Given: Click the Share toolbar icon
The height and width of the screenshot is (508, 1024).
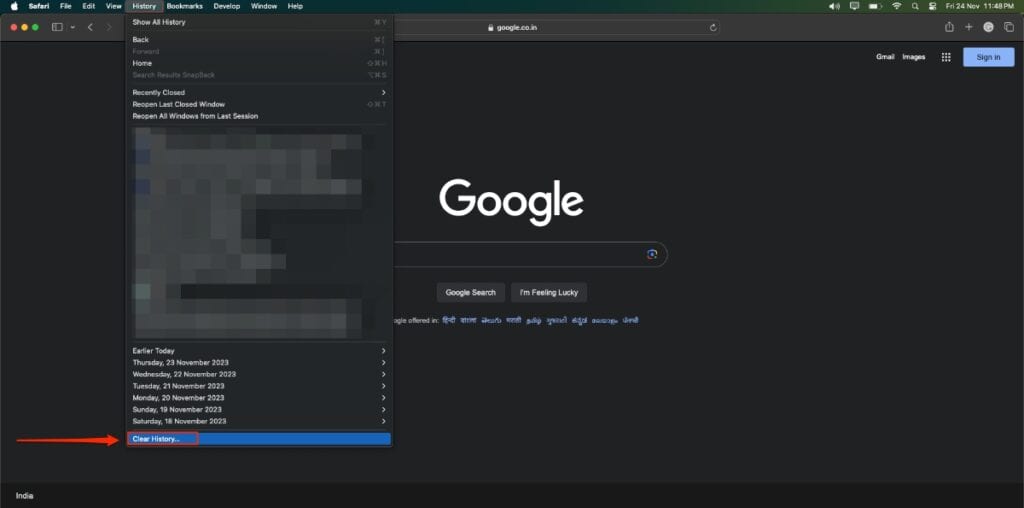Looking at the screenshot, I should [949, 27].
